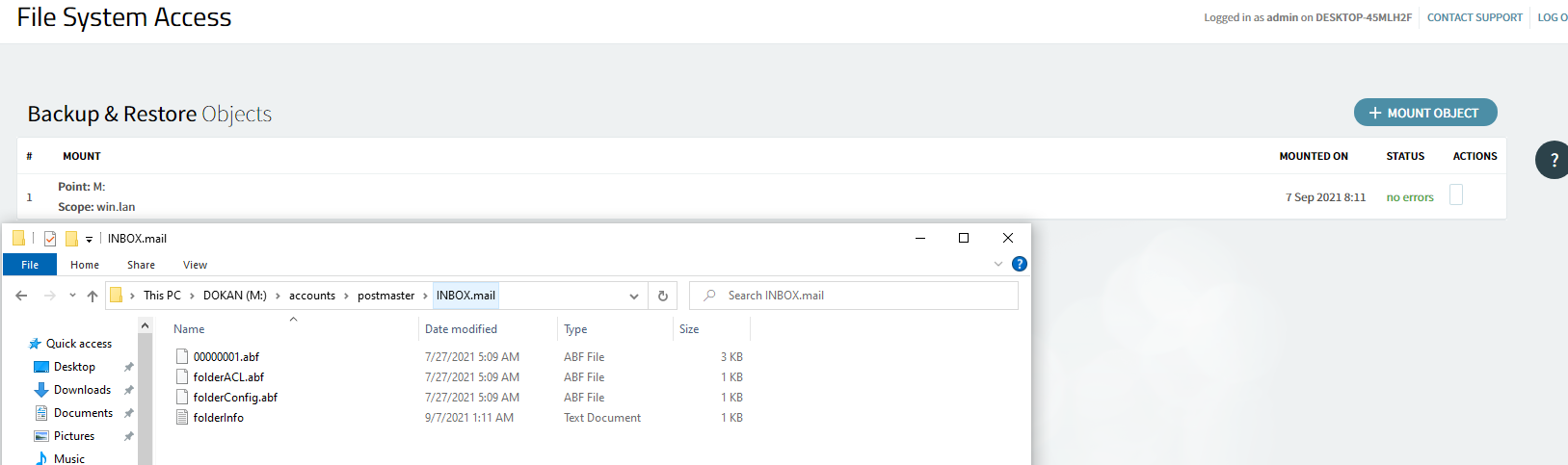Open the Share ribbon tab
Viewport: 1568px width, 465px height.
tap(141, 265)
